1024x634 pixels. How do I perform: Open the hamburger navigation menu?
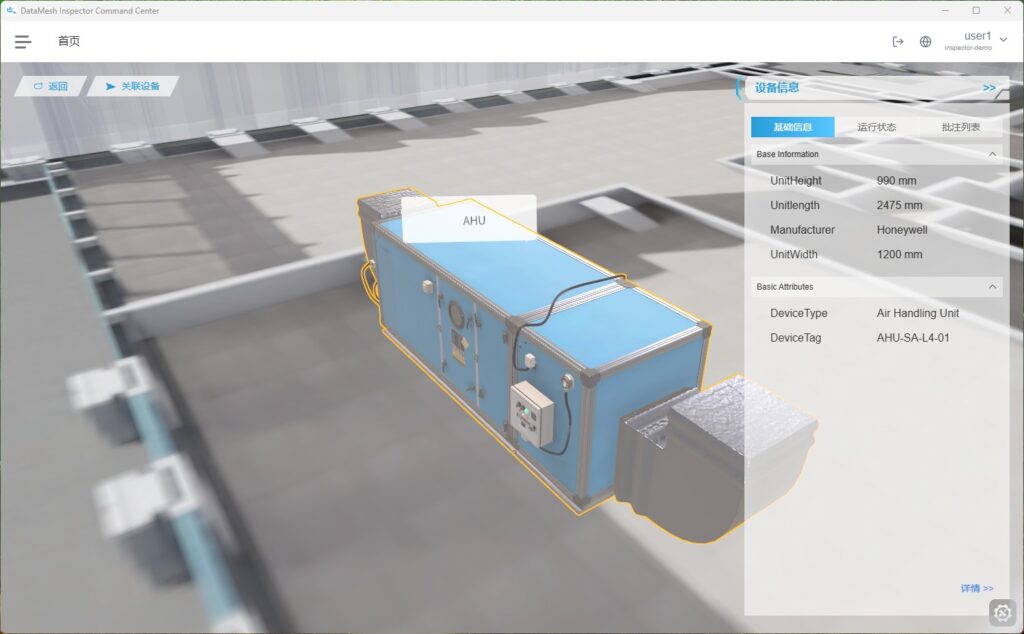coord(22,42)
